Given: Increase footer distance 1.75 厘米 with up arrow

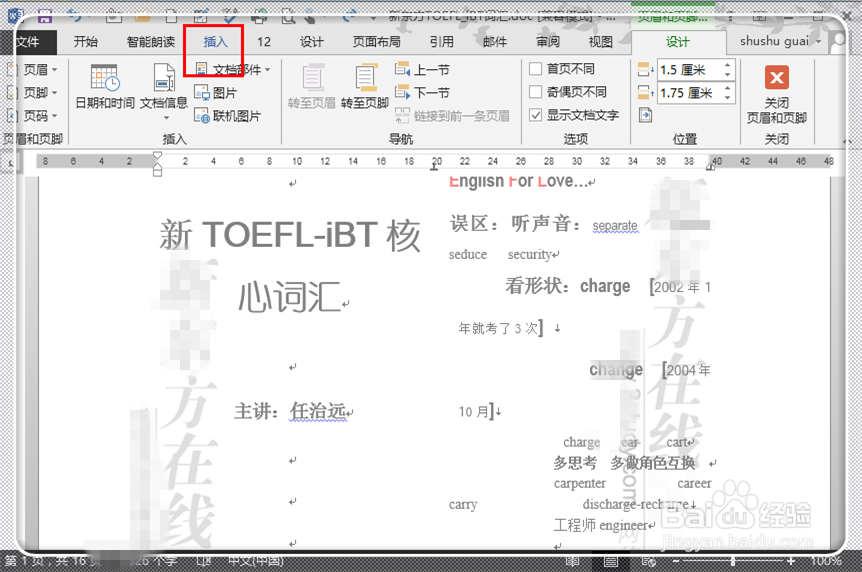Looking at the screenshot, I should point(727,88).
